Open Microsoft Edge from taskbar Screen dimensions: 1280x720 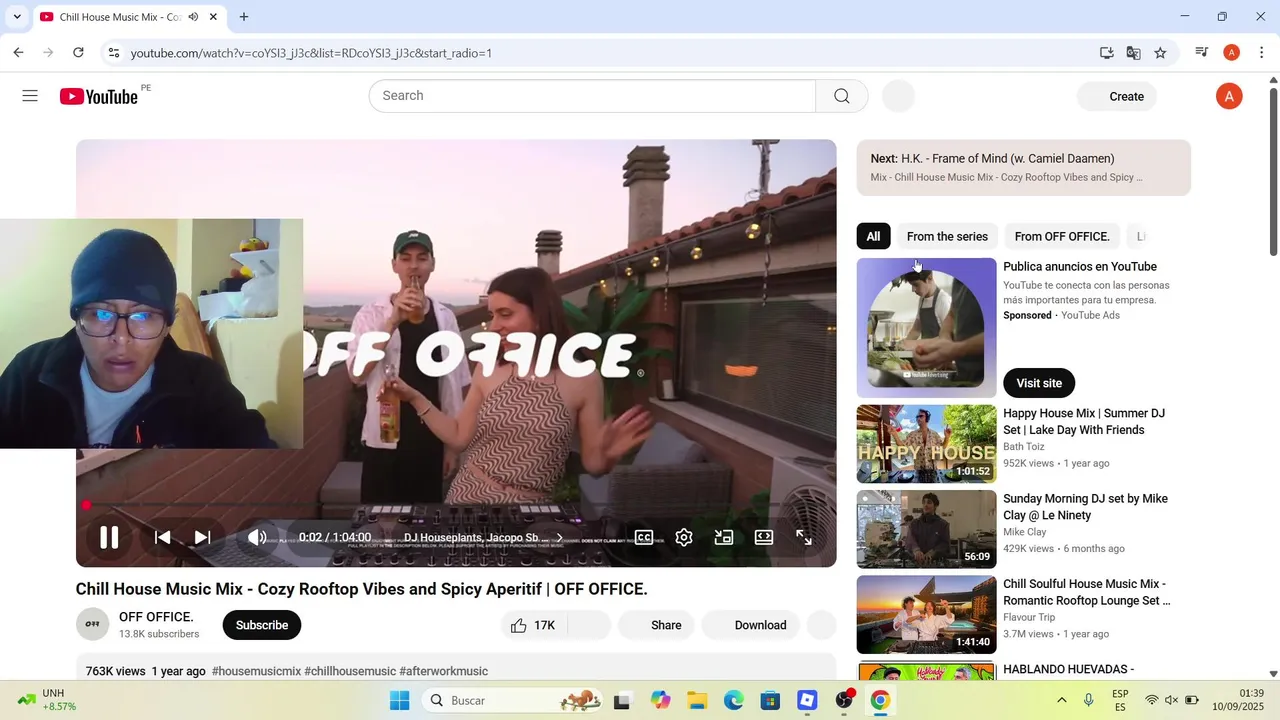coord(734,700)
